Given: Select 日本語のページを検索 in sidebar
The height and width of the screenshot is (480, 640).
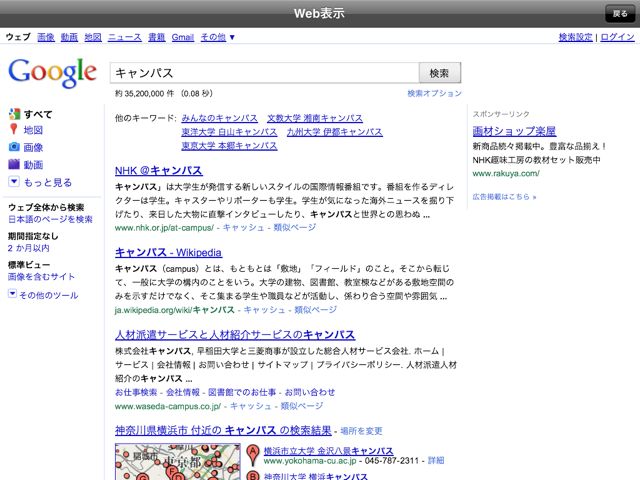Looking at the screenshot, I should 50,219.
